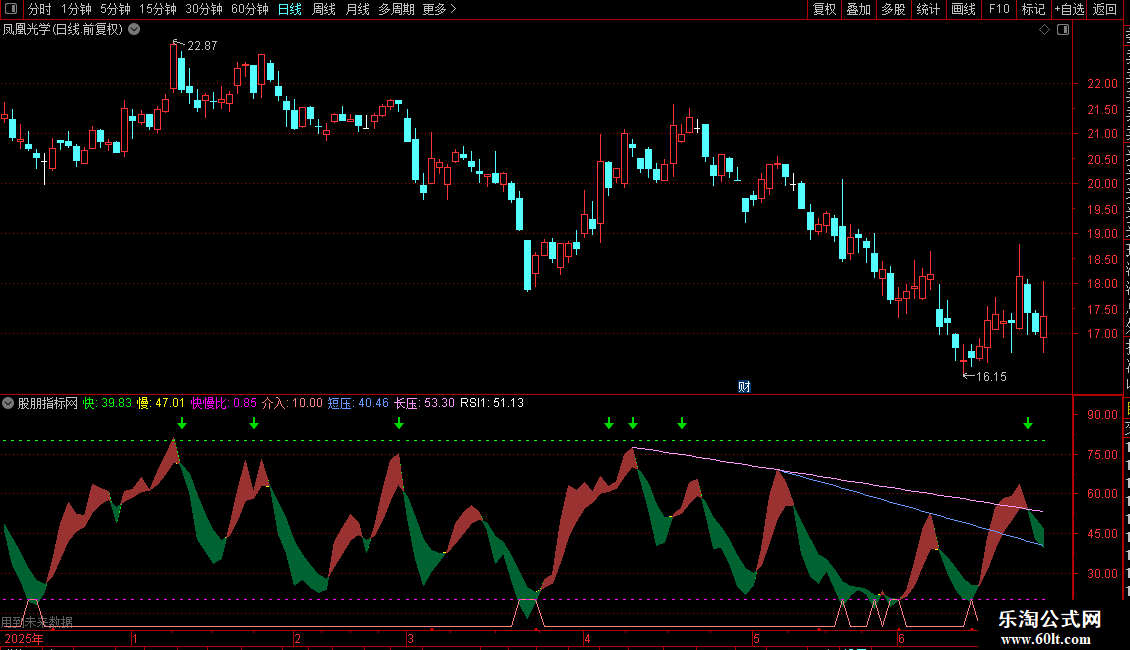Toggle the left sidebar panel icon
The width and height of the screenshot is (1130, 650).
tap(11, 9)
